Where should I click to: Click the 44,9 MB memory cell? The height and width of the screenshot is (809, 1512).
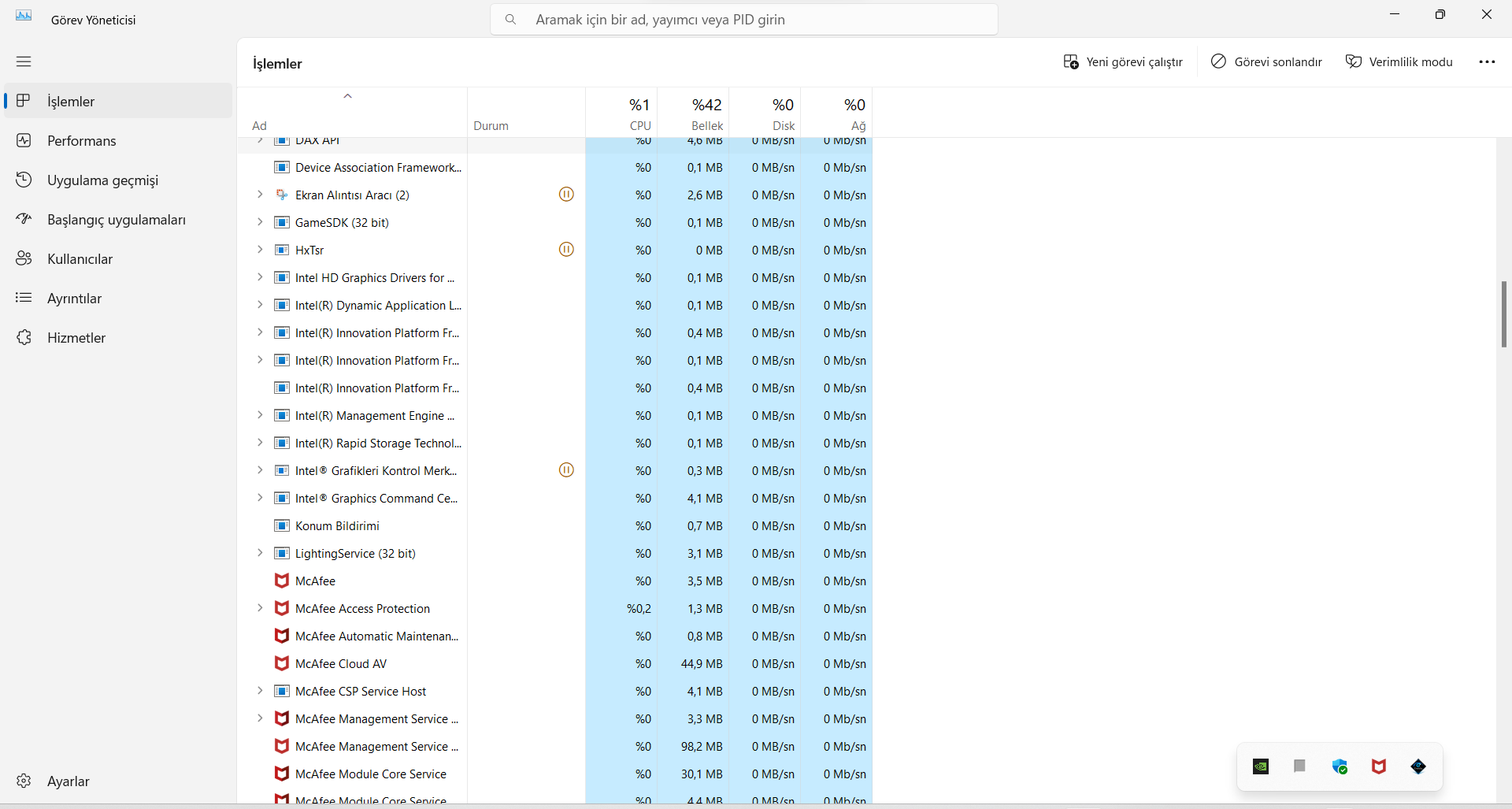[702, 663]
